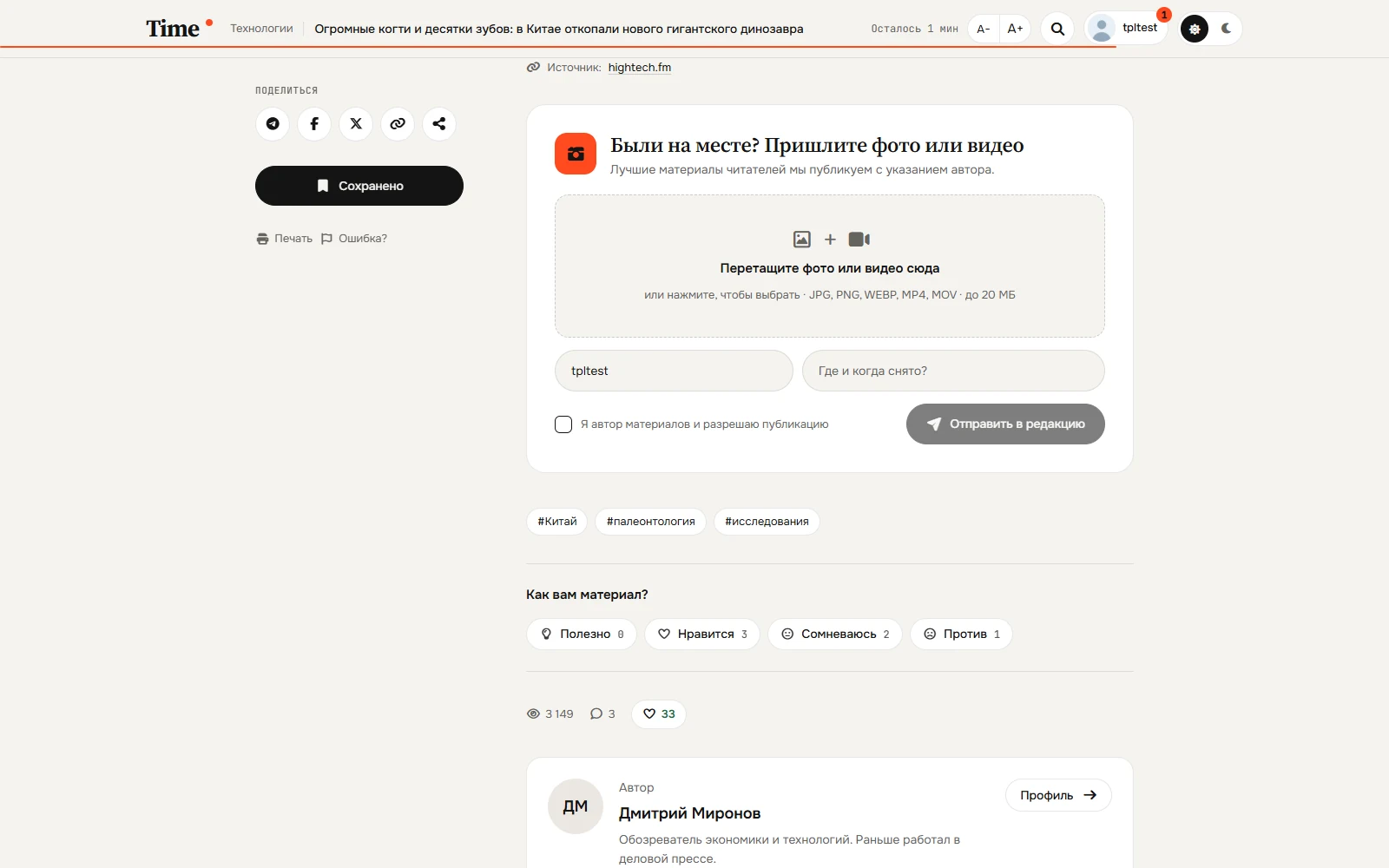Open Дмитрий Миронов author name

coord(689,813)
